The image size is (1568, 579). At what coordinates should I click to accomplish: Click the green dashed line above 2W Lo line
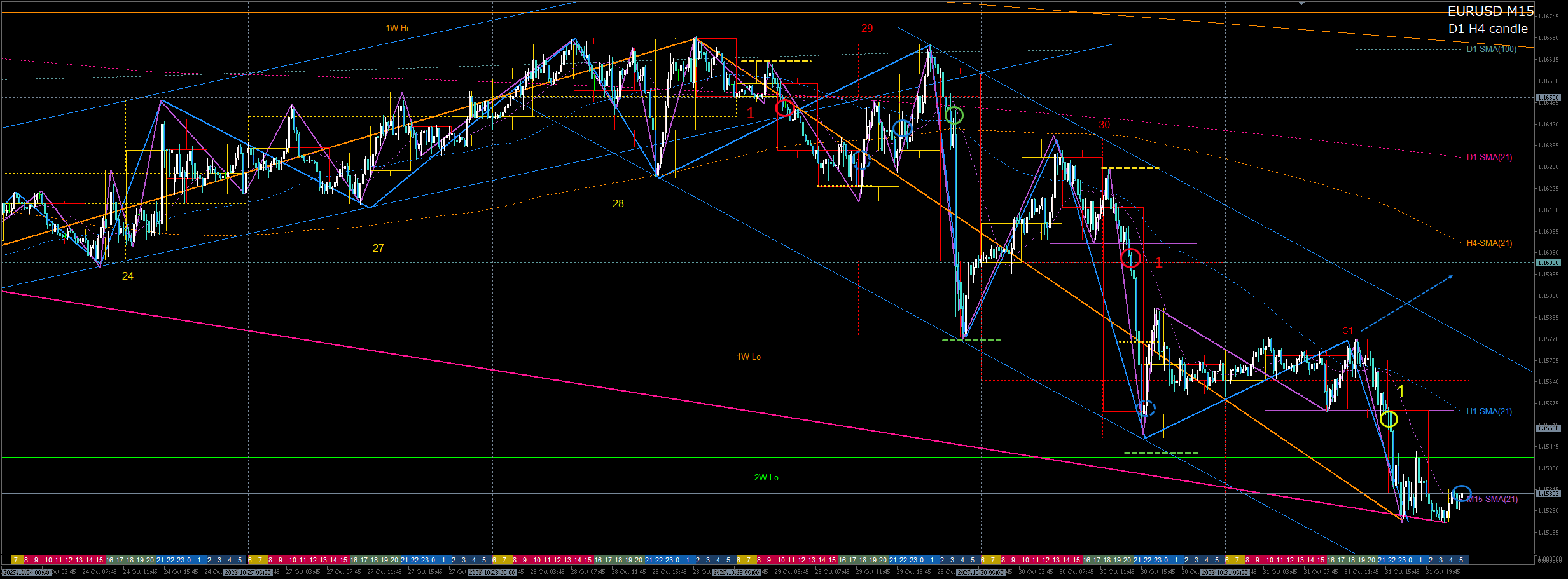click(x=1161, y=453)
